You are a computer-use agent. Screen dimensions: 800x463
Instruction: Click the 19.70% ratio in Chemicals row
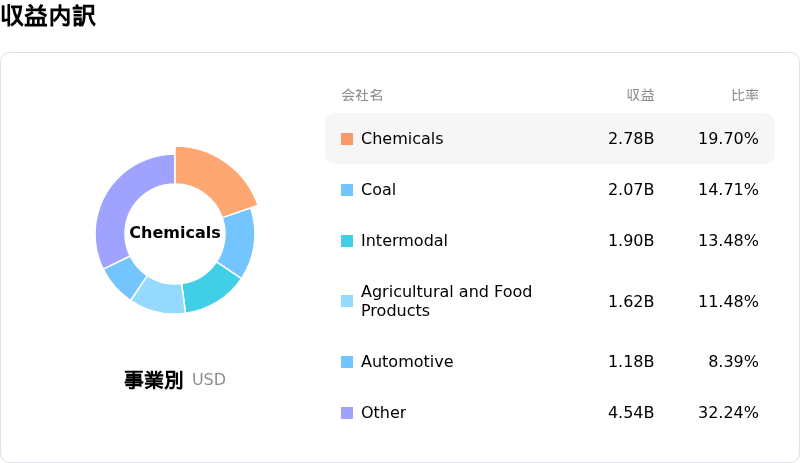click(x=728, y=138)
